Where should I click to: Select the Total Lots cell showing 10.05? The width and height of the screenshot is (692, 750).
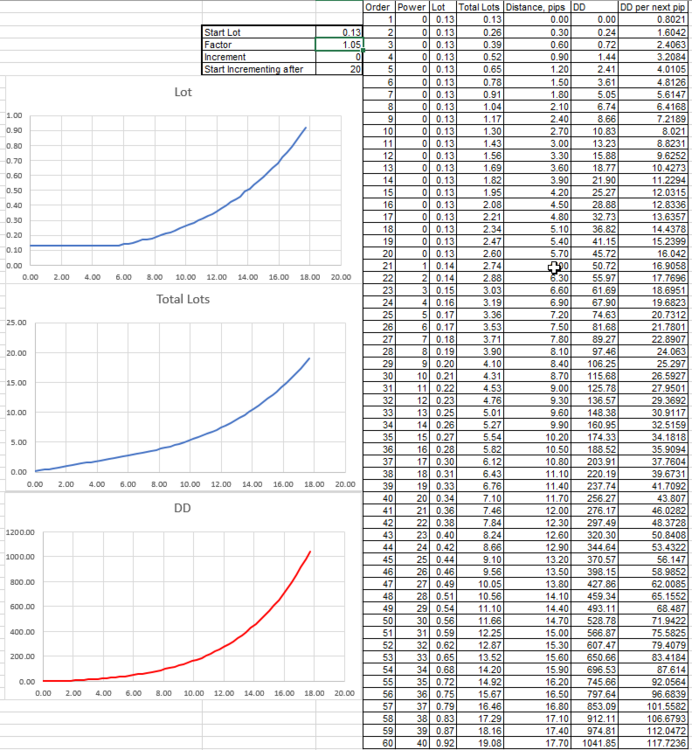pyautogui.click(x=480, y=584)
